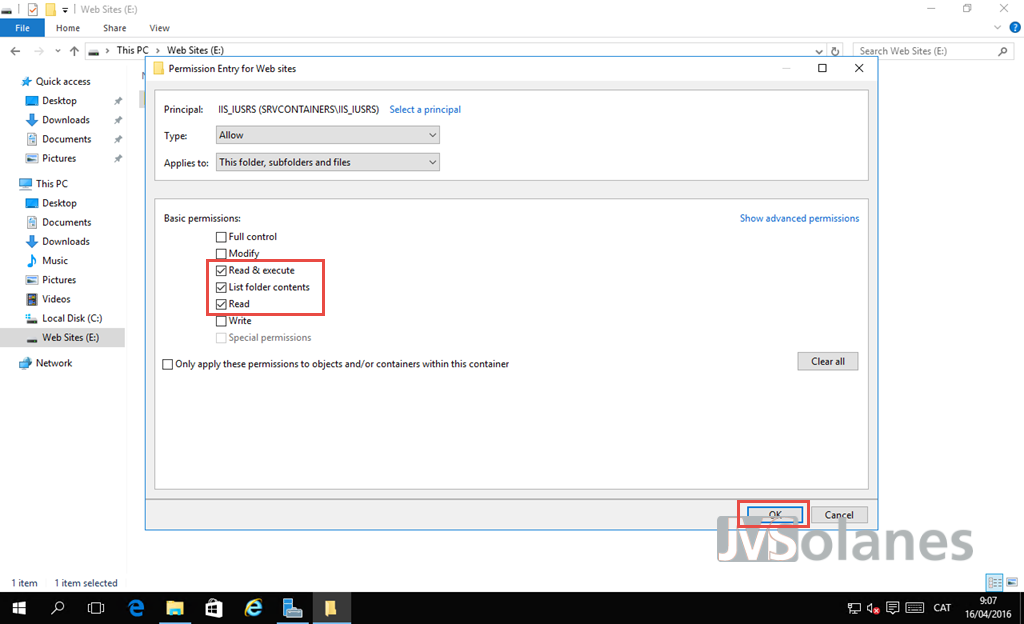Enable Full control checkbox
This screenshot has width=1024, height=624.
(x=221, y=237)
